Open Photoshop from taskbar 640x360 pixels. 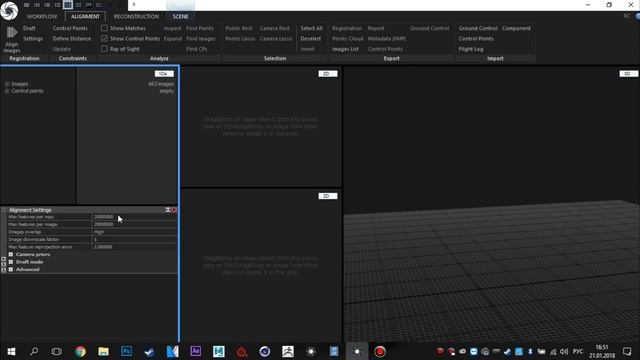pyautogui.click(x=127, y=351)
